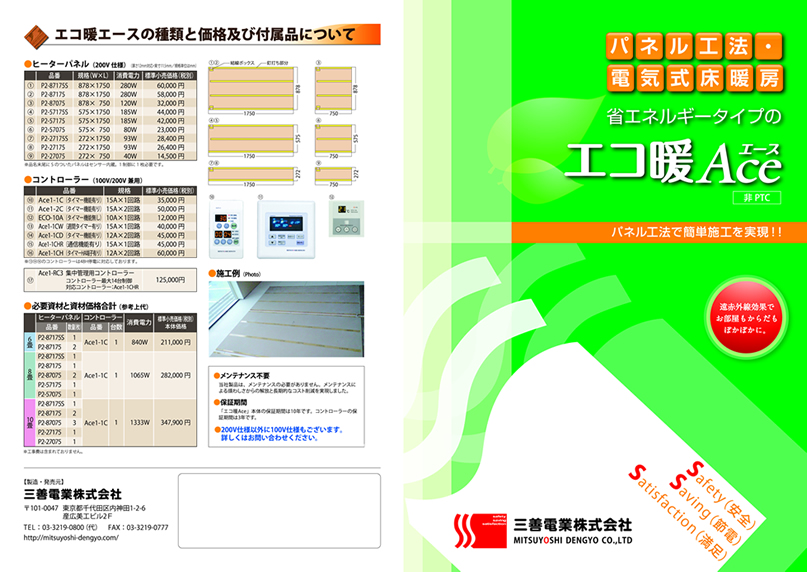Click the price 26,400円
This screenshot has width=807, height=572.
pos(170,147)
